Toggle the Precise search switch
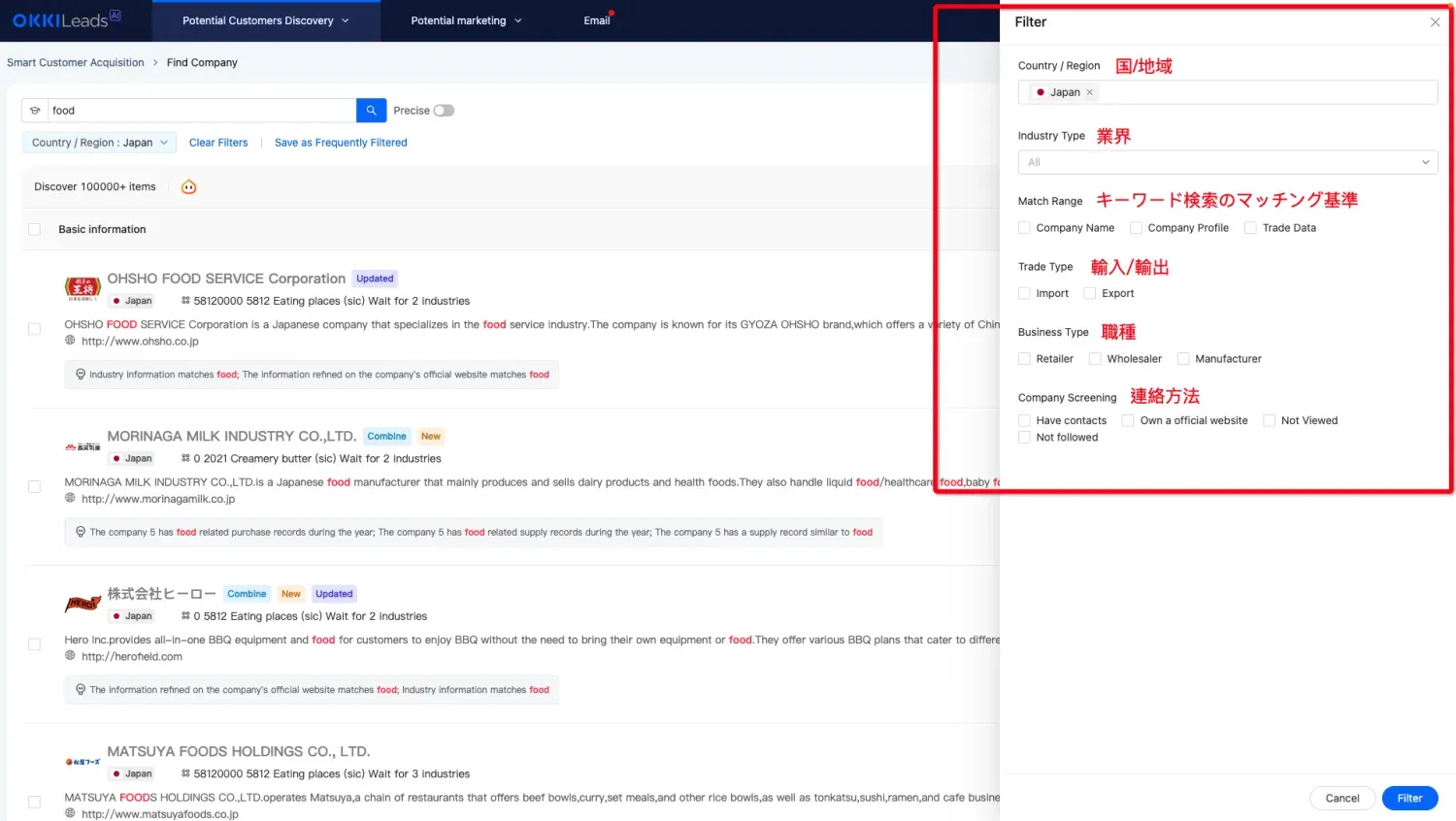Screen dimensions: 1456x821 click(x=444, y=111)
